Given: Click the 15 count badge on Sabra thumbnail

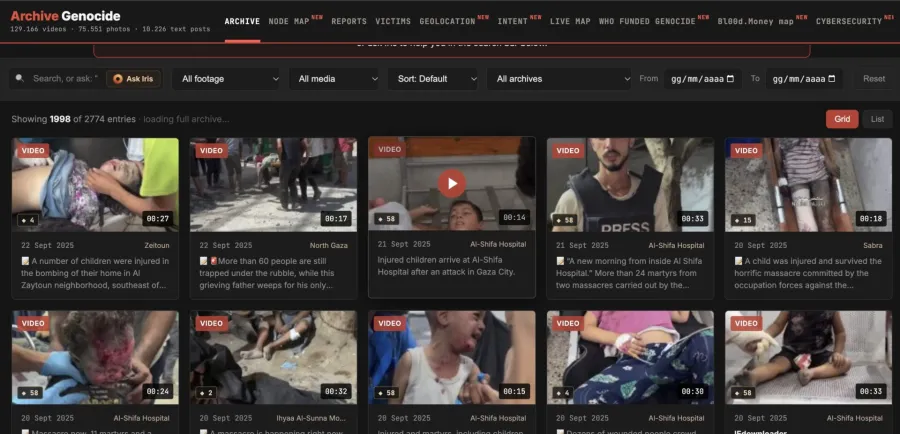Looking at the screenshot, I should pyautogui.click(x=743, y=220).
